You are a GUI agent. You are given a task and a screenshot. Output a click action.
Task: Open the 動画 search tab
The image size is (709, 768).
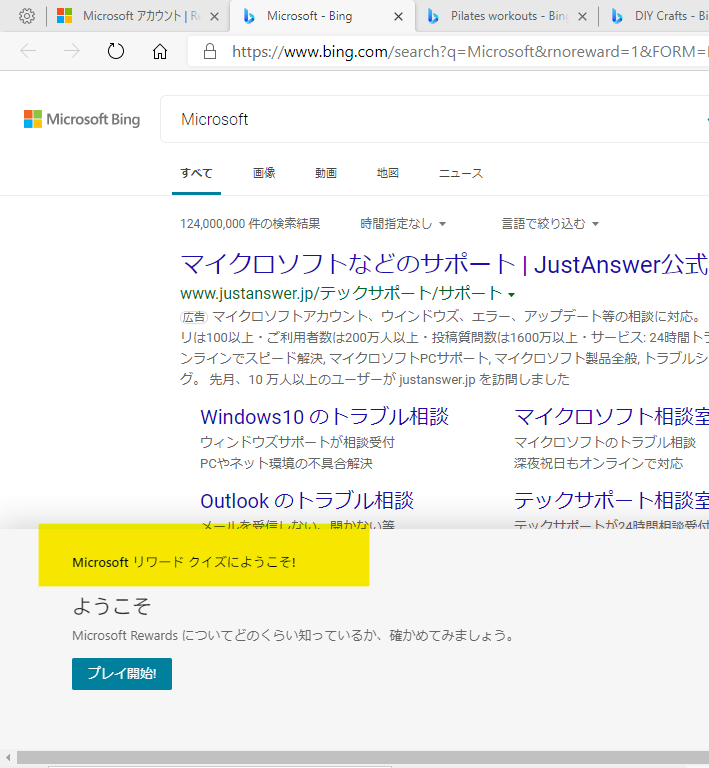click(x=326, y=173)
